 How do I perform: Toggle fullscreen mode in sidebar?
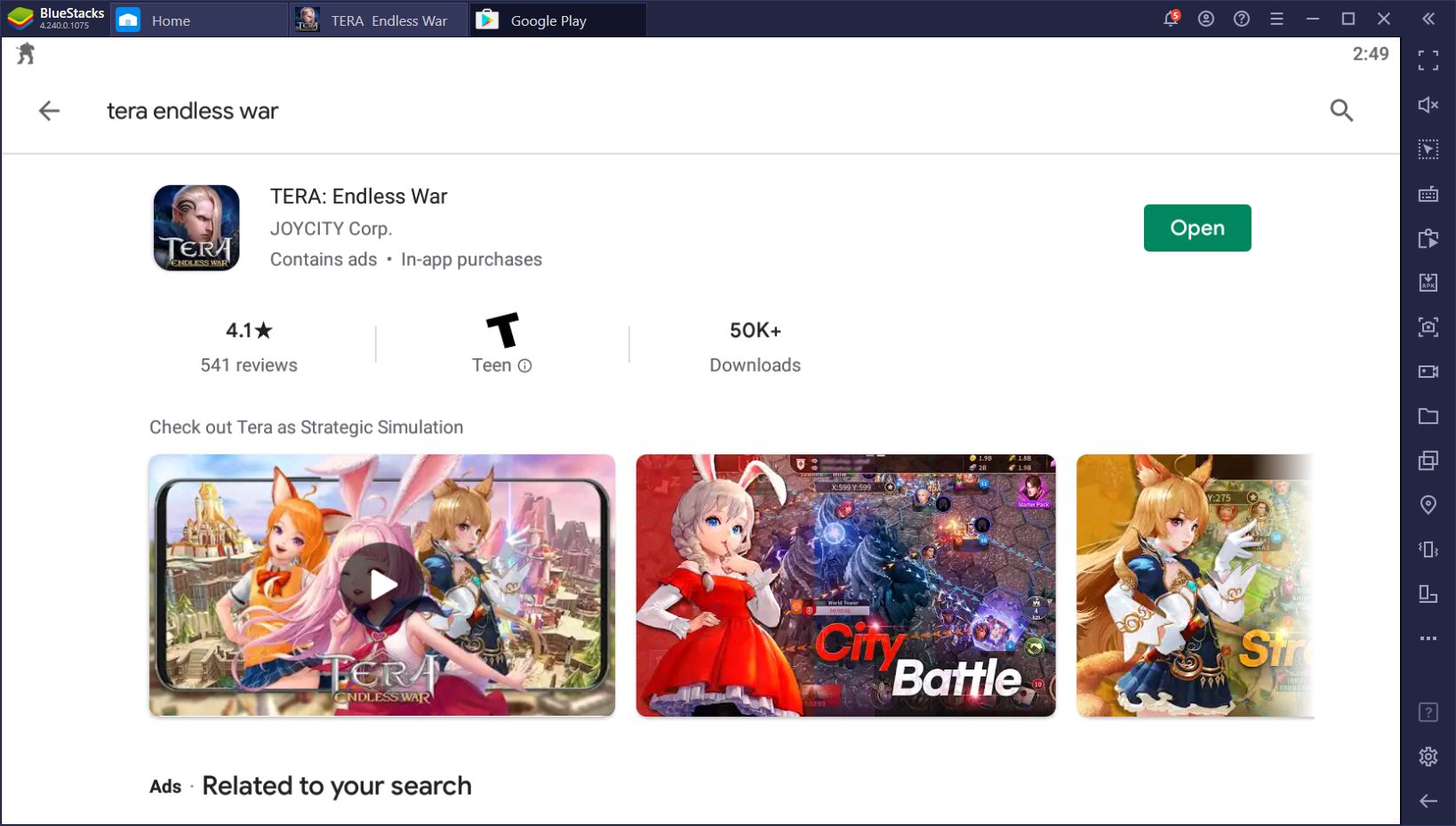tap(1428, 60)
